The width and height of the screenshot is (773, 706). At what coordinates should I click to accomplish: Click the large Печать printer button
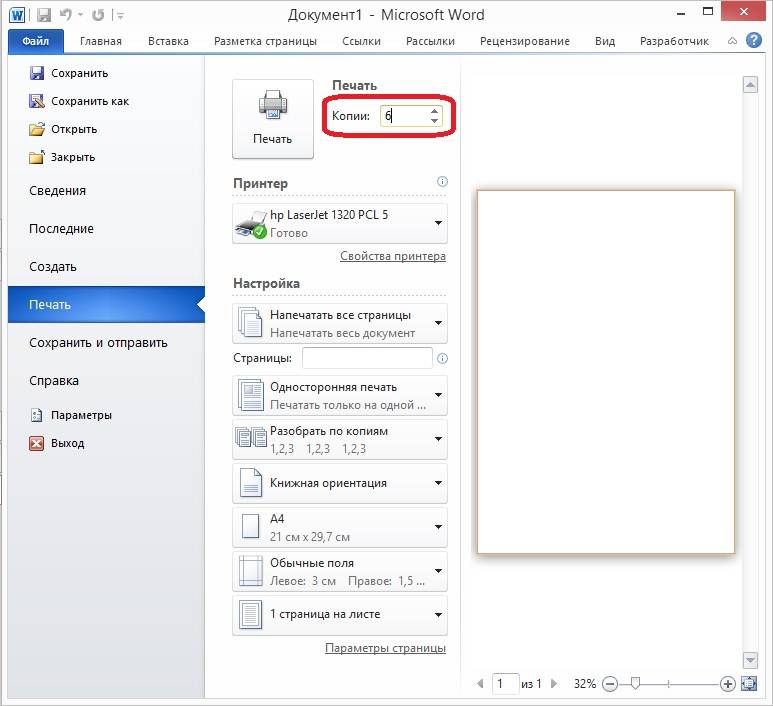pyautogui.click(x=273, y=119)
